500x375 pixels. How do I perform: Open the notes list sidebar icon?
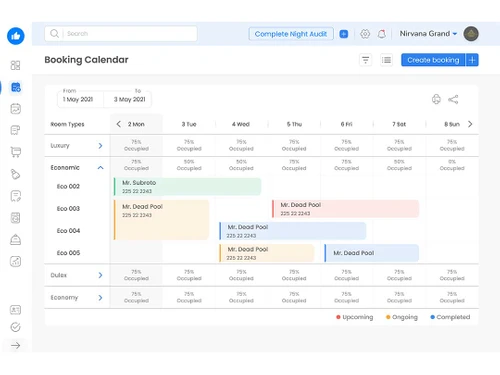(15, 130)
